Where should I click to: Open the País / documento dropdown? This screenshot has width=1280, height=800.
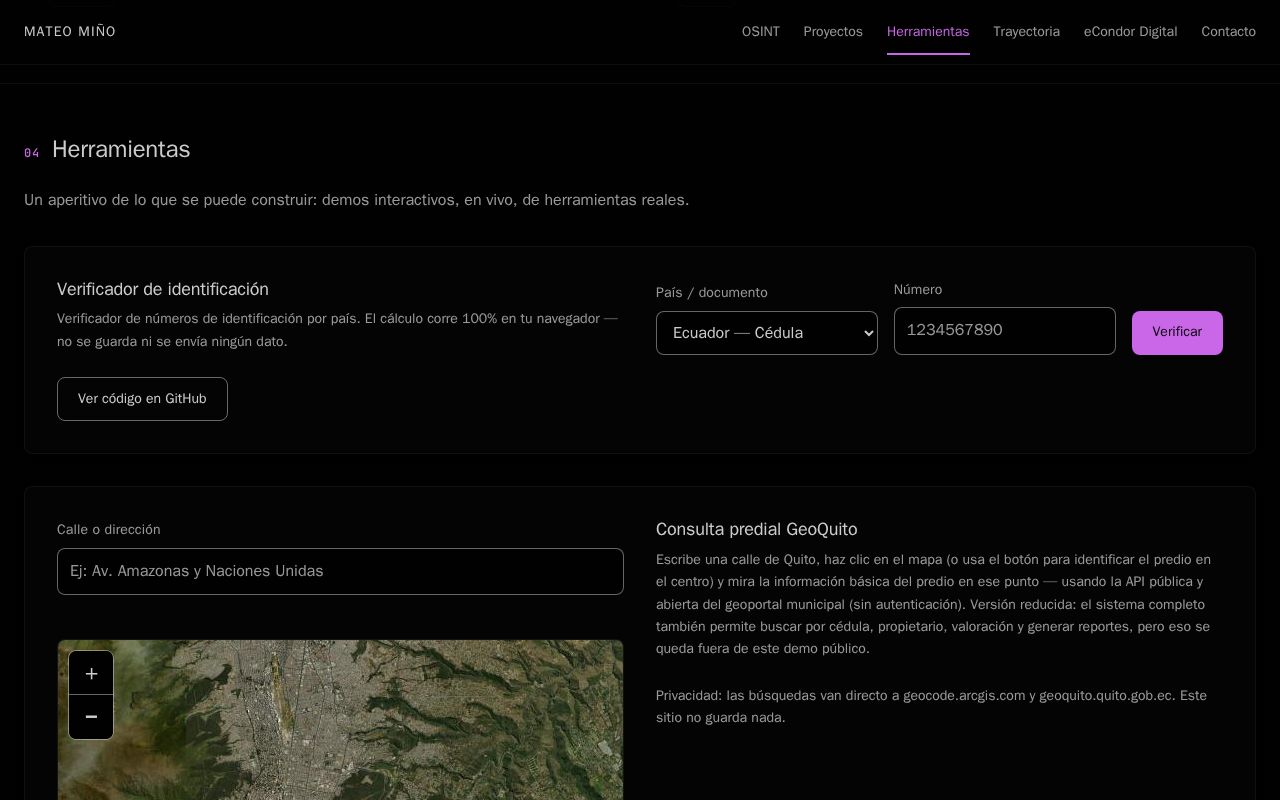tap(767, 333)
